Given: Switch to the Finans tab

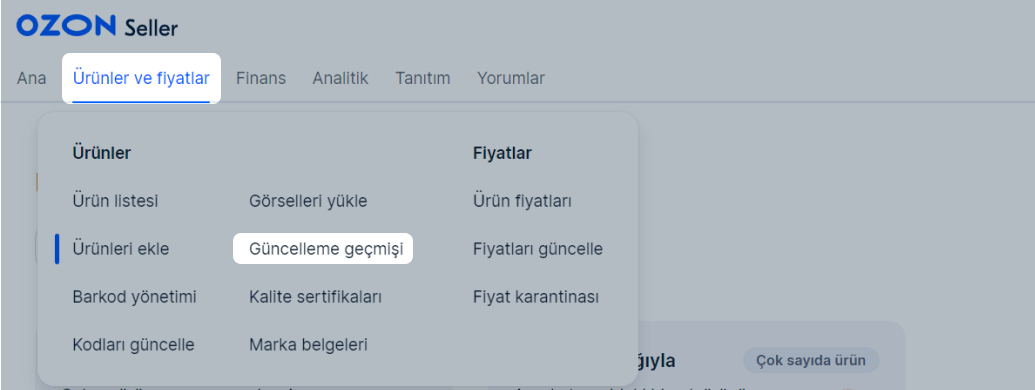Looking at the screenshot, I should 261,79.
